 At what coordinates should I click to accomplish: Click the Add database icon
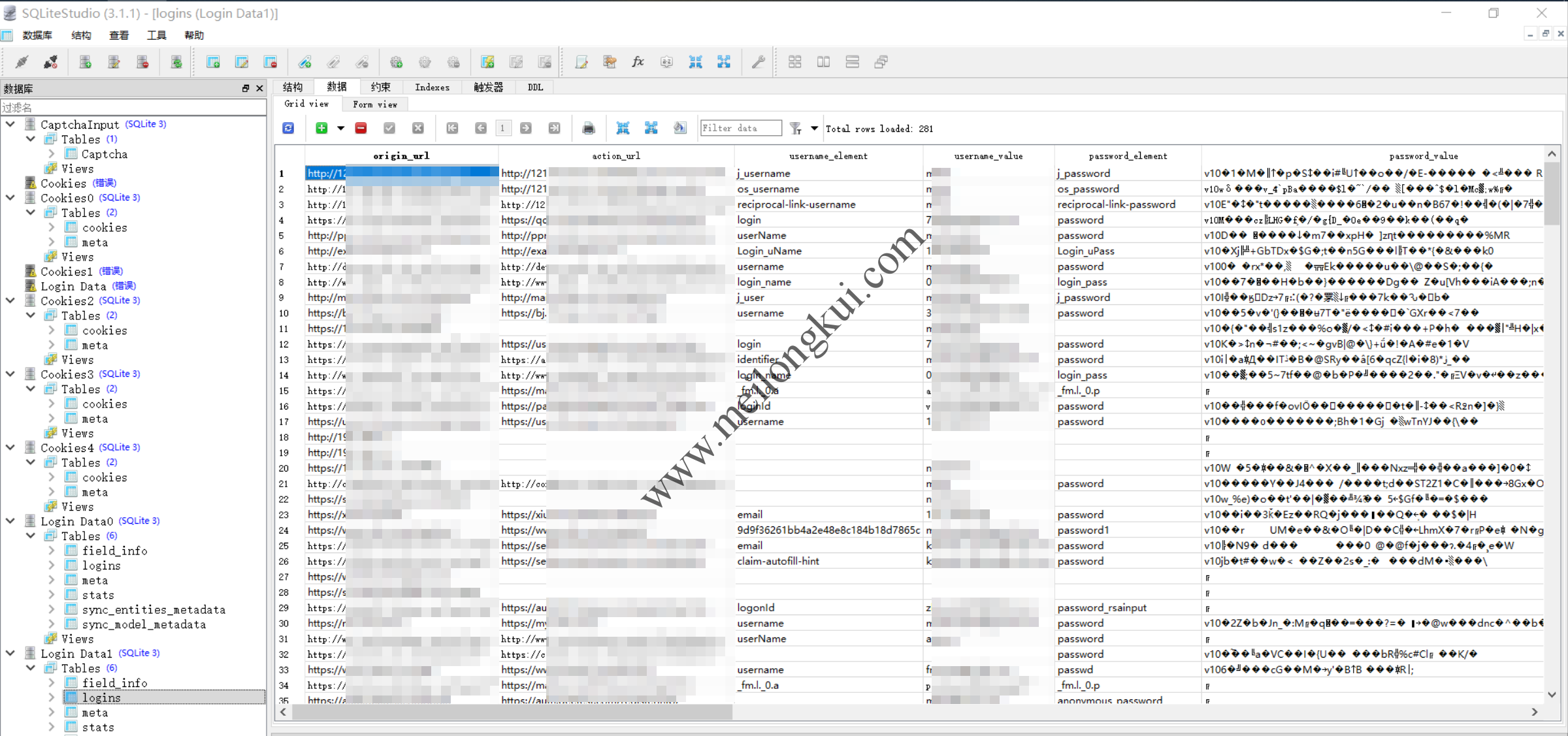pyautogui.click(x=85, y=62)
